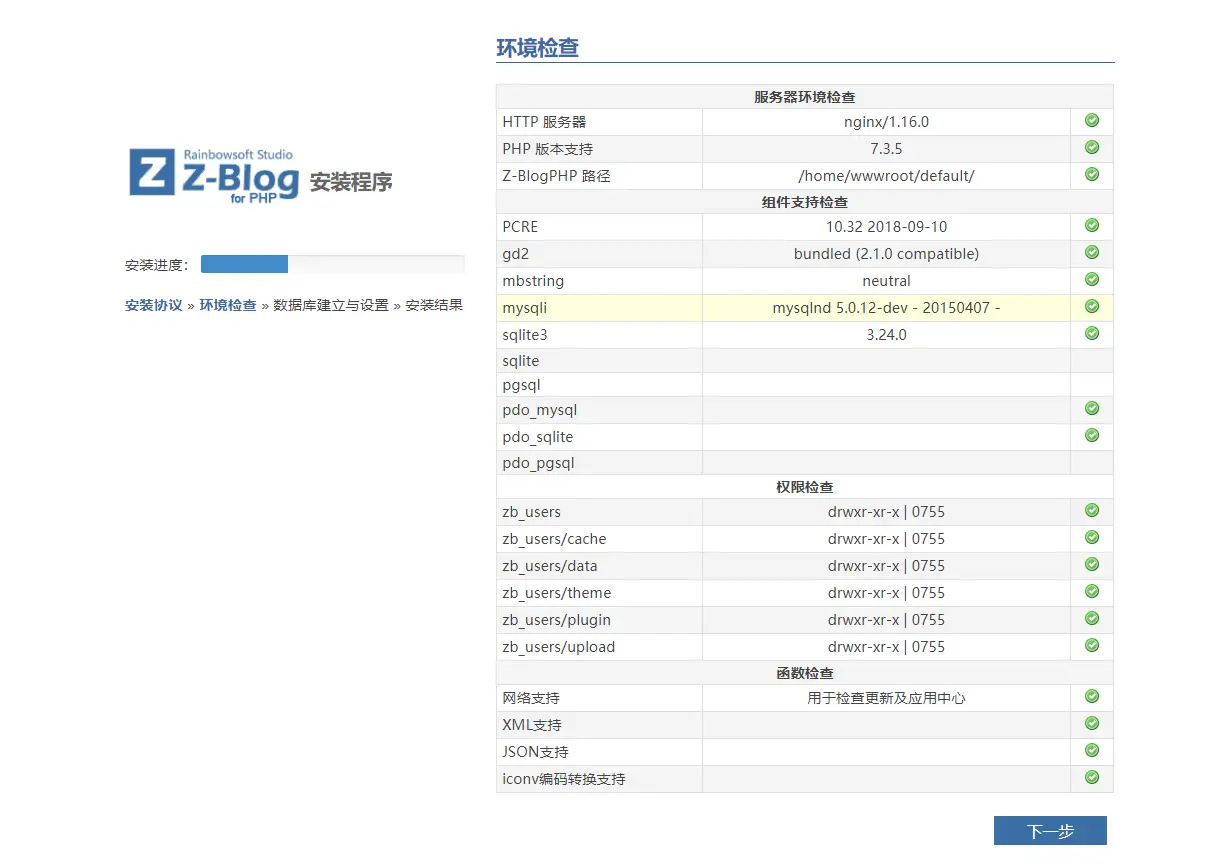Click the green check icon in pdo_mysql row

pos(1092,408)
